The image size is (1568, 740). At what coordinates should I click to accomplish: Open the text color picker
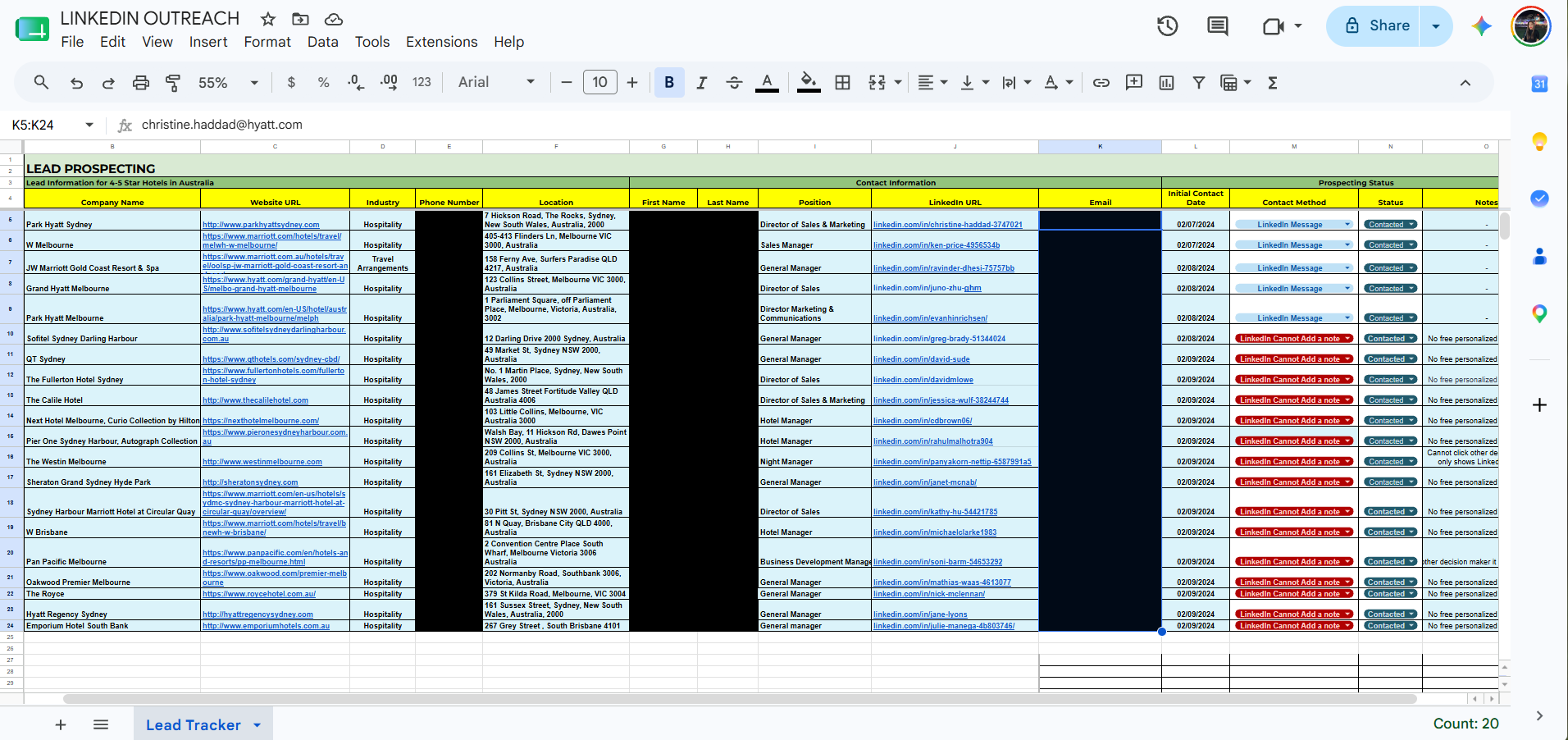[x=767, y=82]
